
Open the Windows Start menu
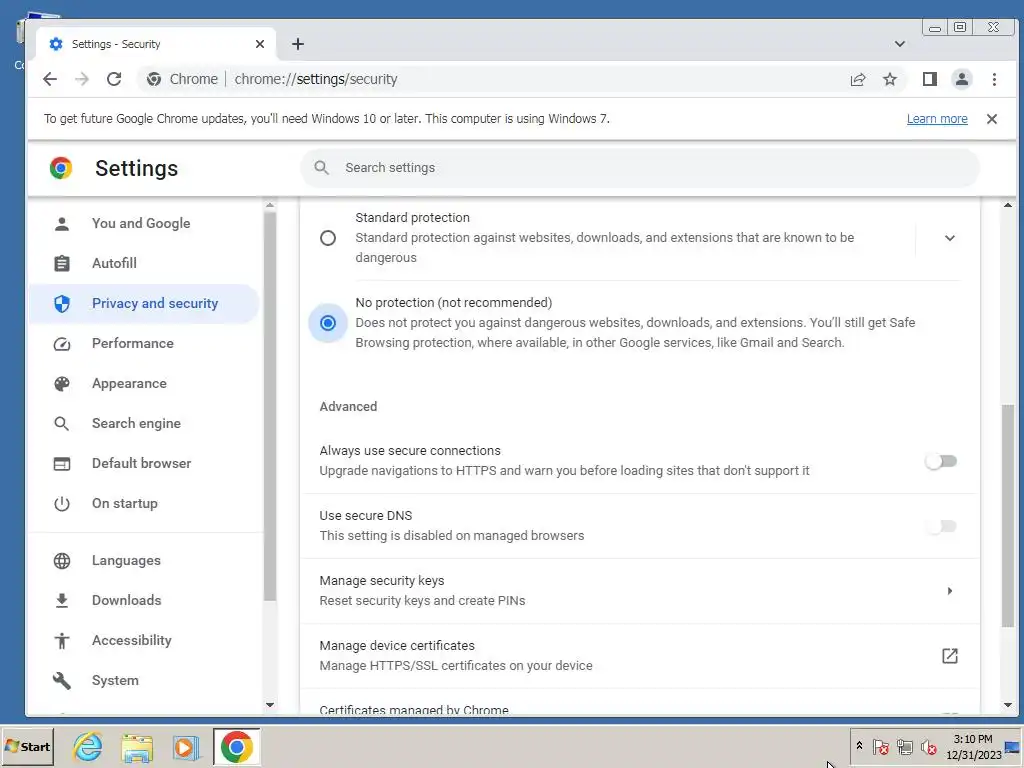tap(27, 746)
